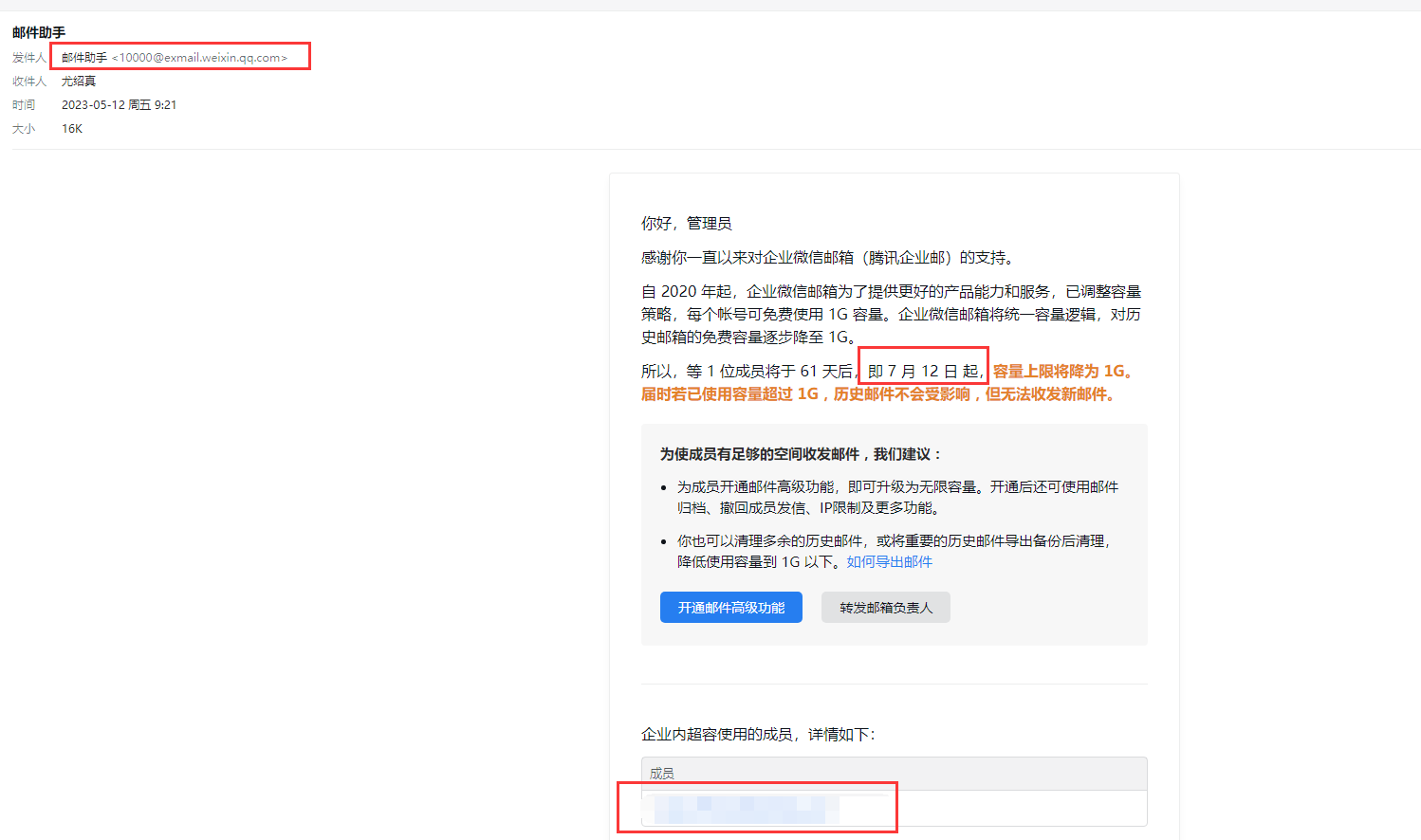The height and width of the screenshot is (840, 1421).
Task: Click the bold email subject 邮件助手
Action: 39,33
